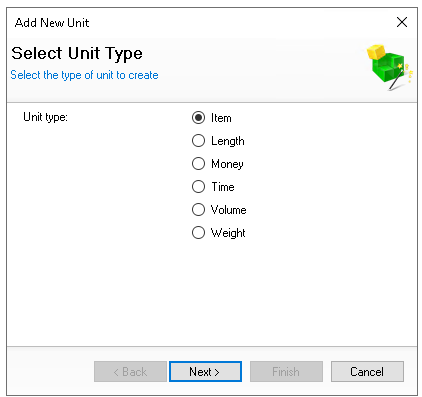Click the 'Time' option label text
This screenshot has width=422, height=397.
223,187
